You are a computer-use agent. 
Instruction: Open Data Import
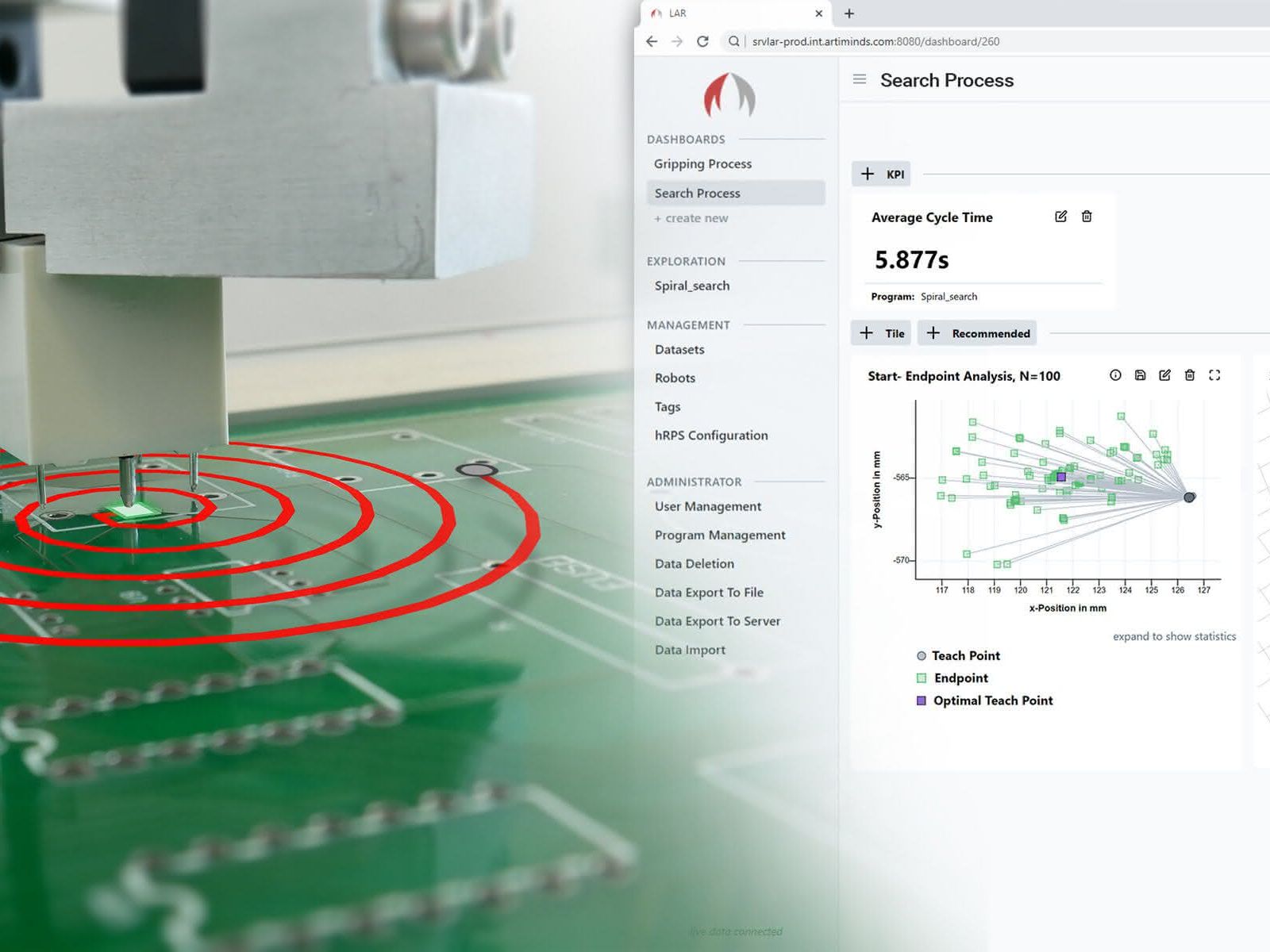(690, 649)
